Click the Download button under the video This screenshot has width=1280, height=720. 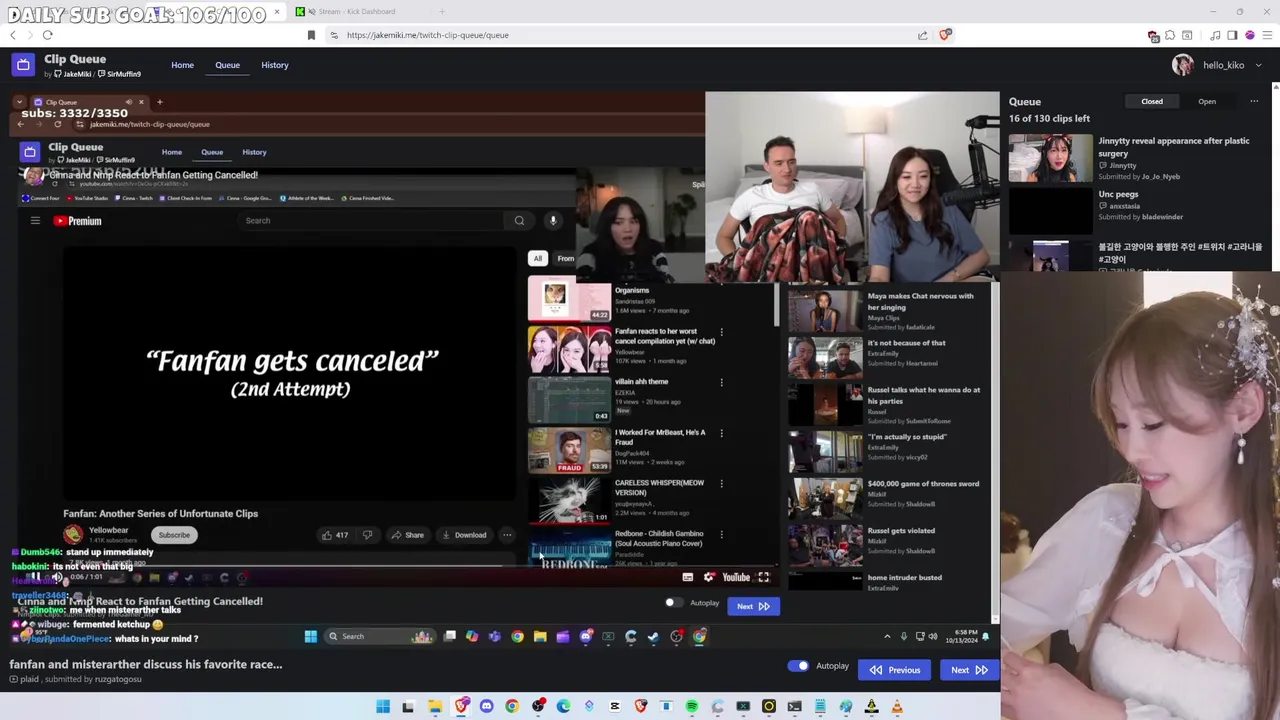465,535
